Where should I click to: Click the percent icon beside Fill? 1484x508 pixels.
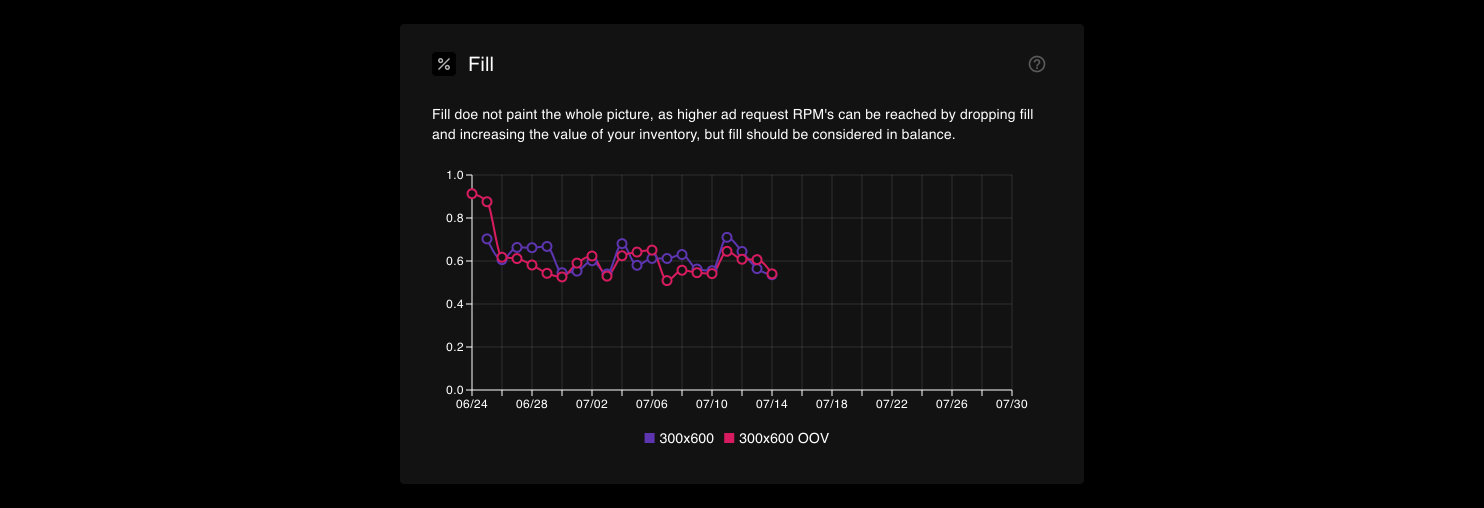pyautogui.click(x=444, y=64)
